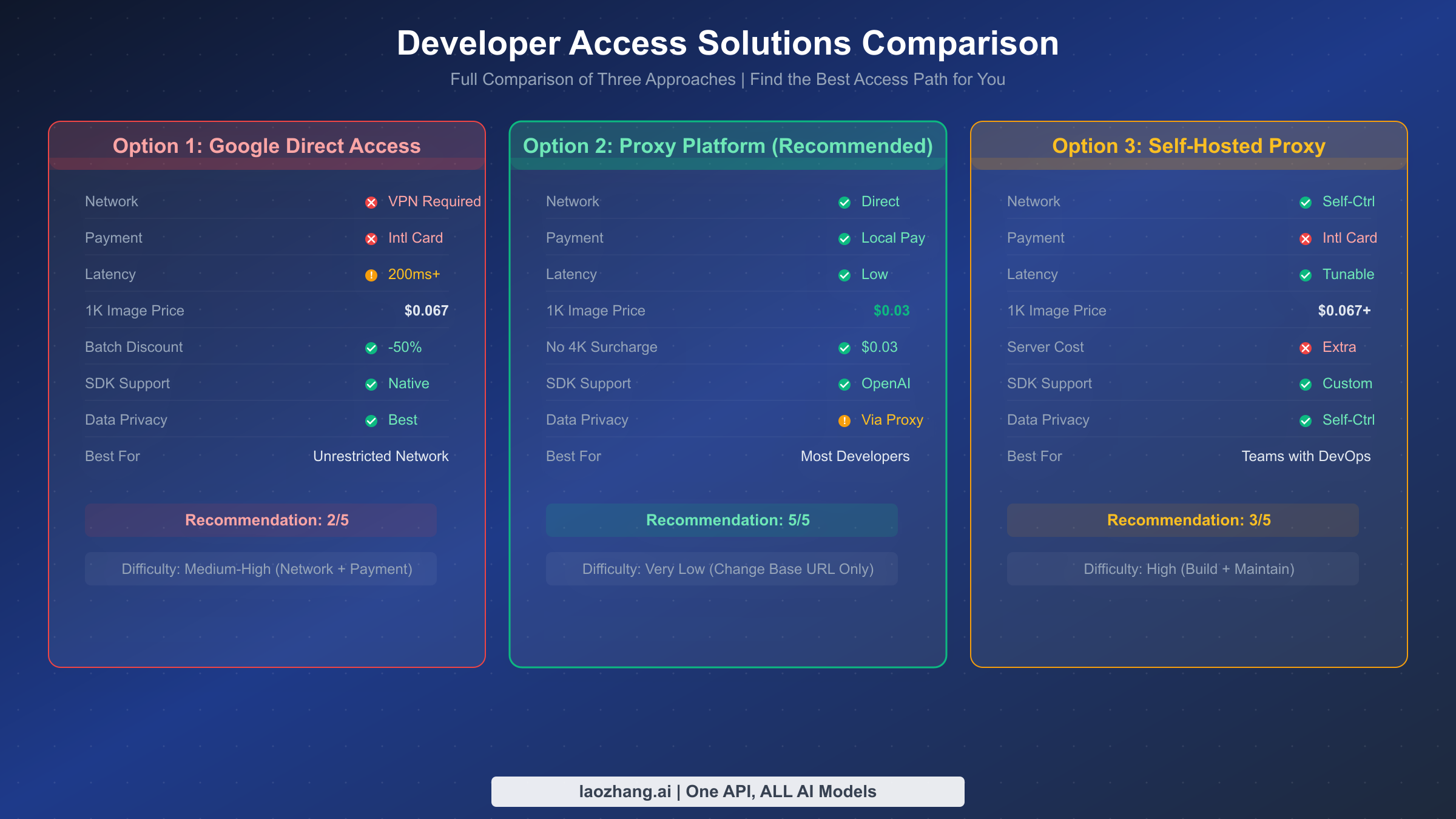Click the red X icon next to Intl Card in Option 3
Screen dimensions: 1456x819
1306,238
